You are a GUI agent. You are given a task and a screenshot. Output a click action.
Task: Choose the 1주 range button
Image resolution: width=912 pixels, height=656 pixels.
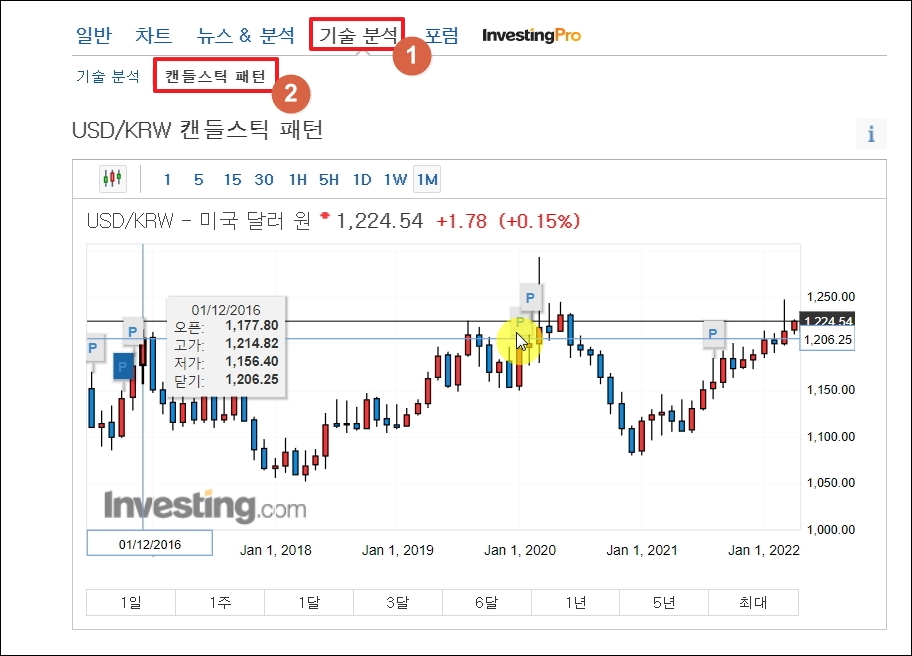click(220, 602)
